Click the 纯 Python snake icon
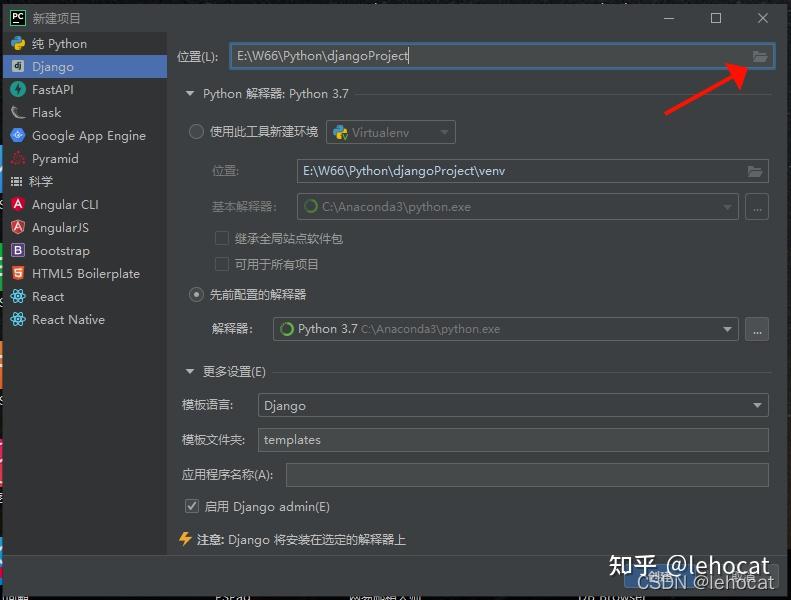Image resolution: width=791 pixels, height=600 pixels. 18,43
